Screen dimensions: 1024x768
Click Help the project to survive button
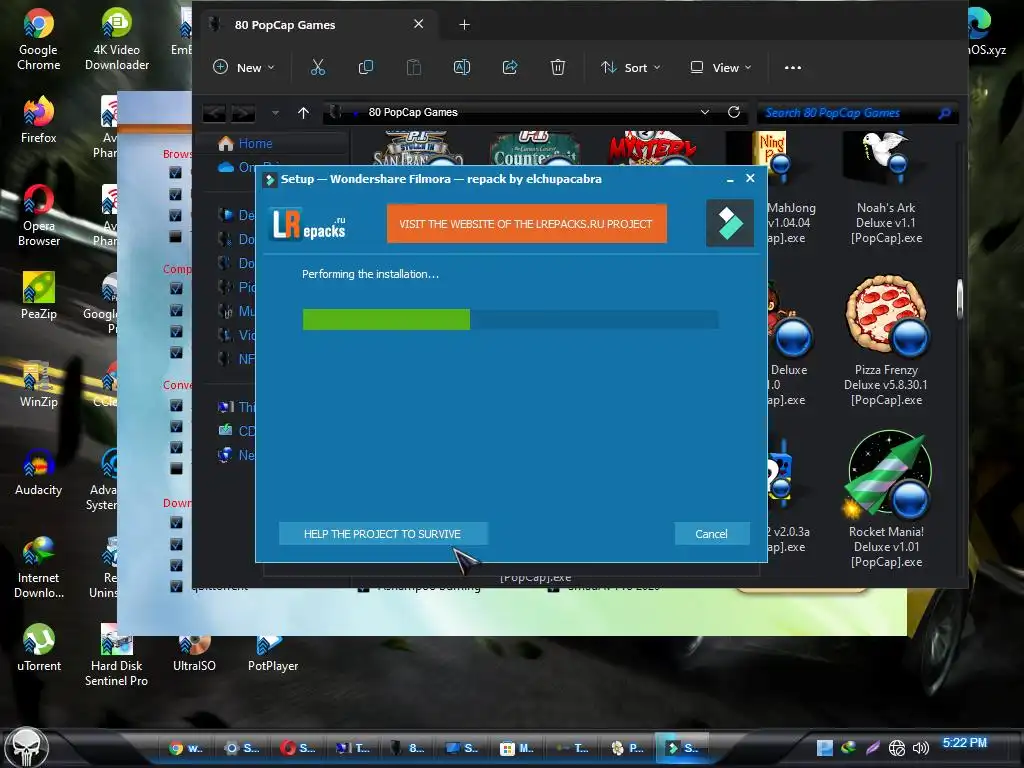coord(383,534)
